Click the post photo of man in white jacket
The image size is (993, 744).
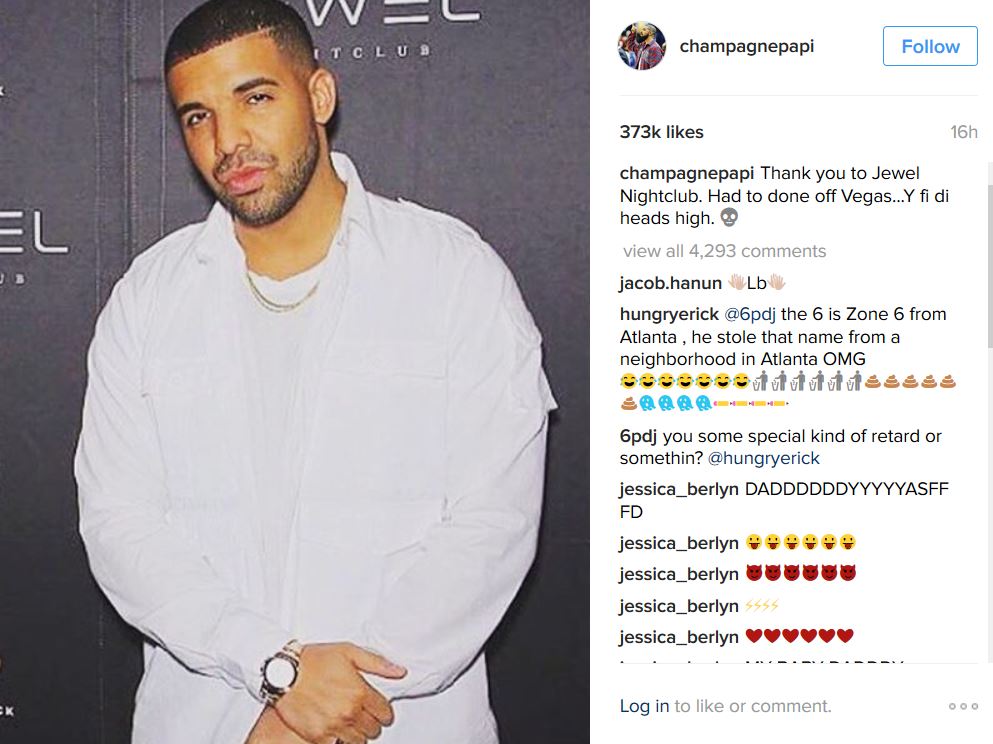(x=294, y=372)
